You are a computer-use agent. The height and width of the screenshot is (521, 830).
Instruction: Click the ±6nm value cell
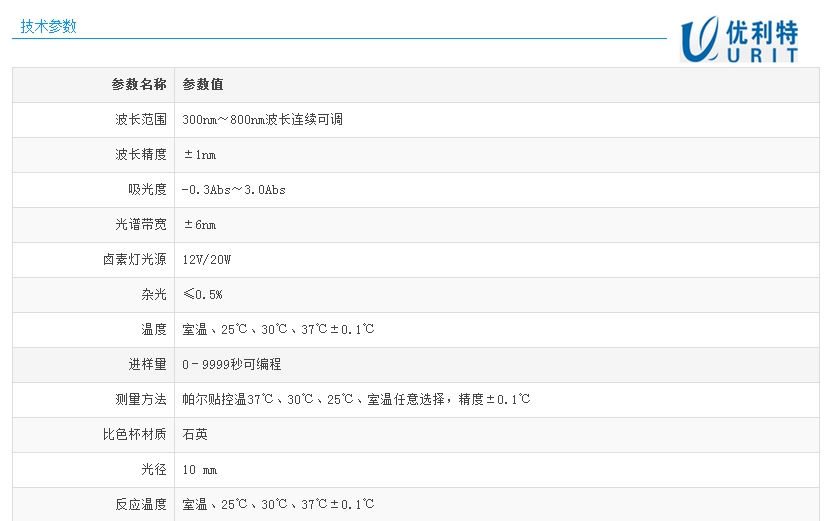click(x=199, y=225)
